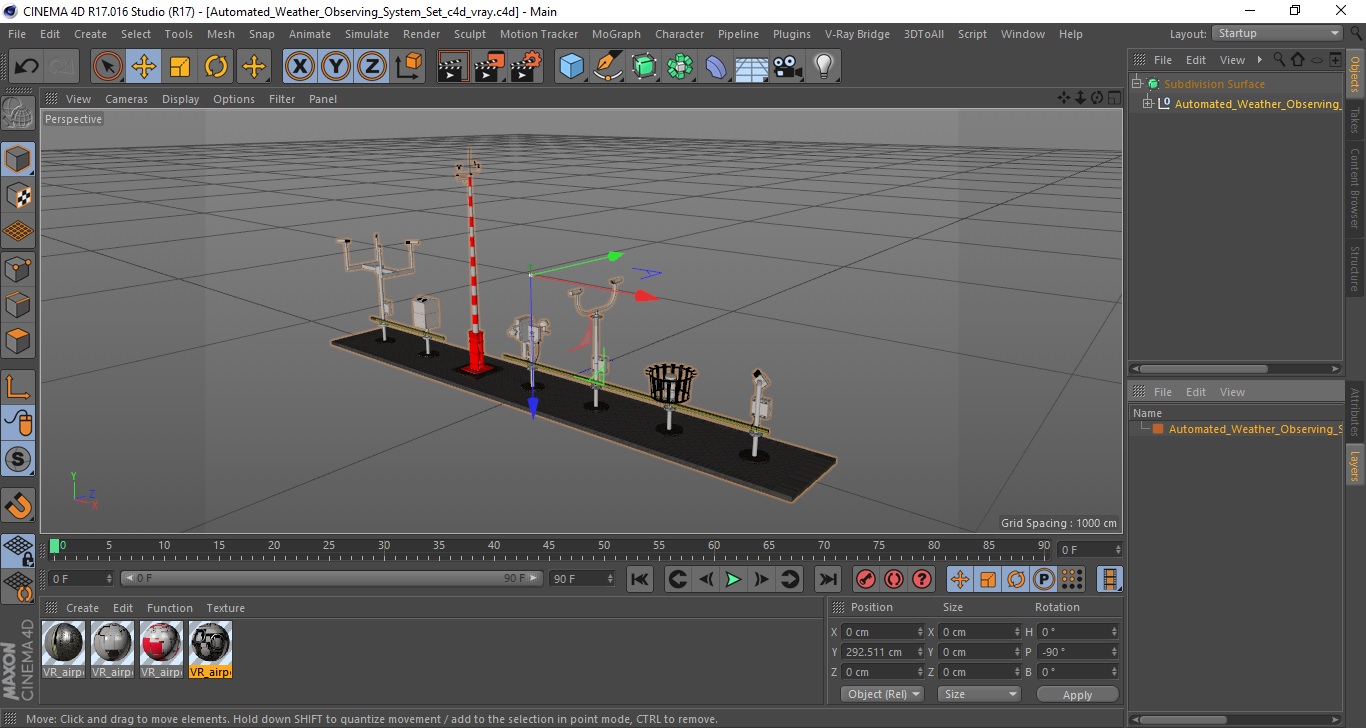Add a Subdivision Surface generator

point(644,67)
